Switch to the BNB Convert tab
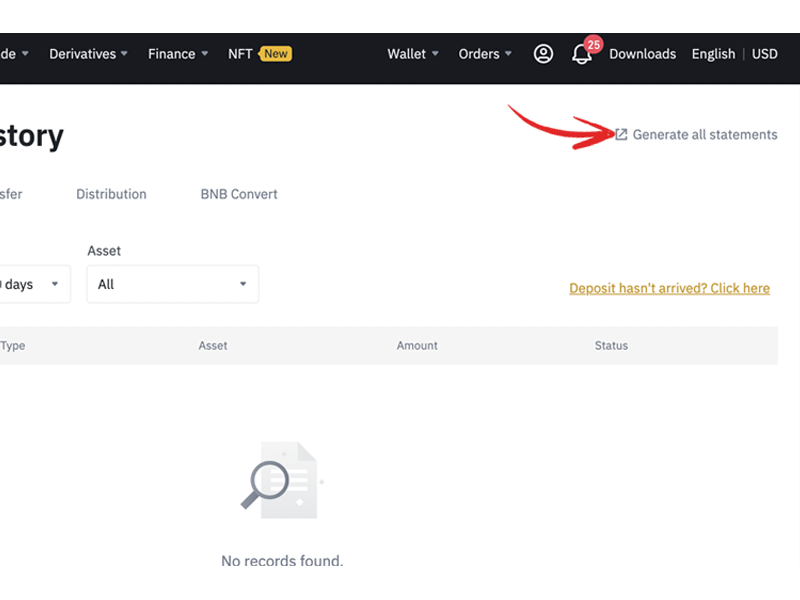The height and width of the screenshot is (600, 800). (x=239, y=194)
